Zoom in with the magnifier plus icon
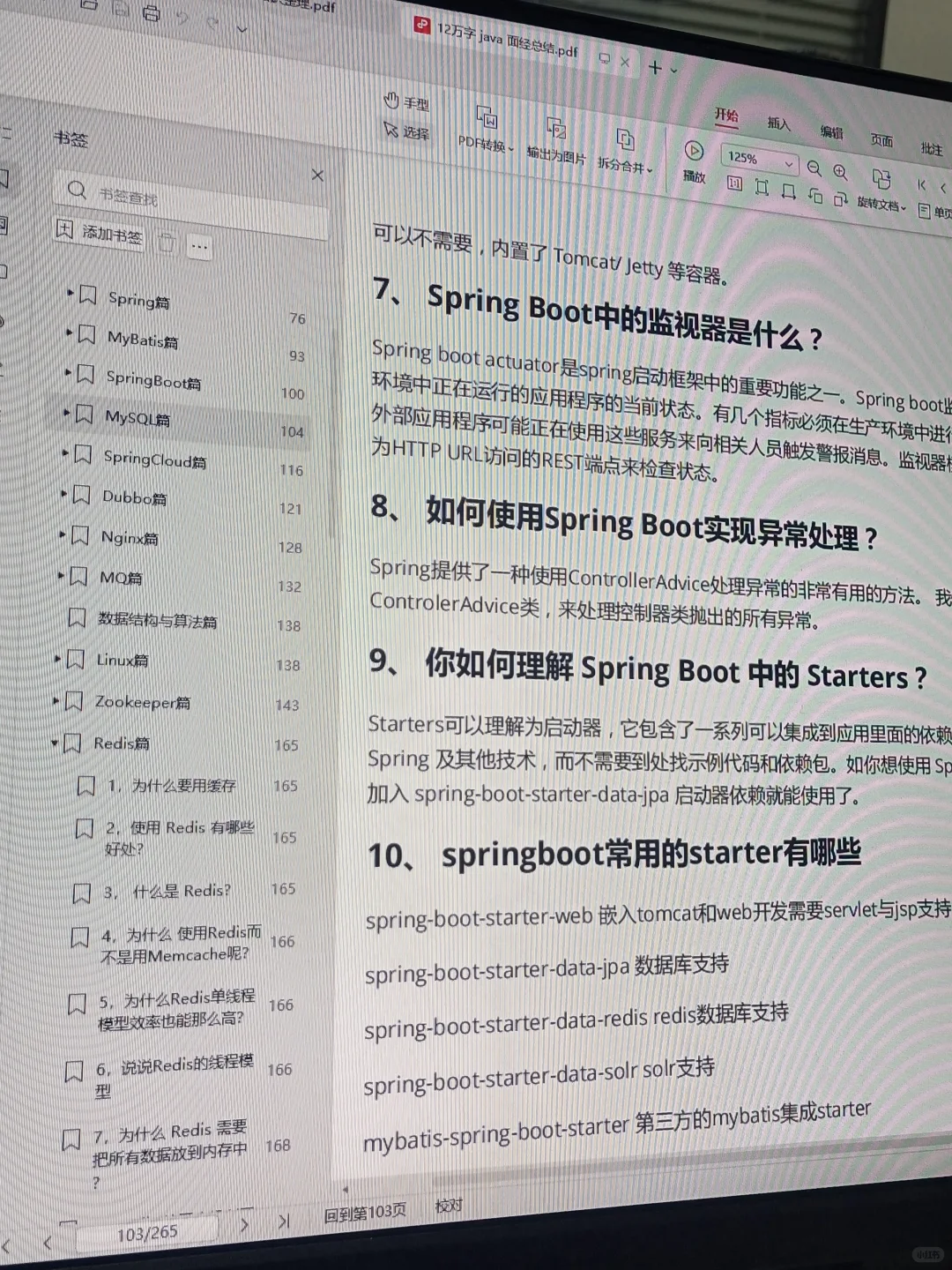 click(x=841, y=171)
